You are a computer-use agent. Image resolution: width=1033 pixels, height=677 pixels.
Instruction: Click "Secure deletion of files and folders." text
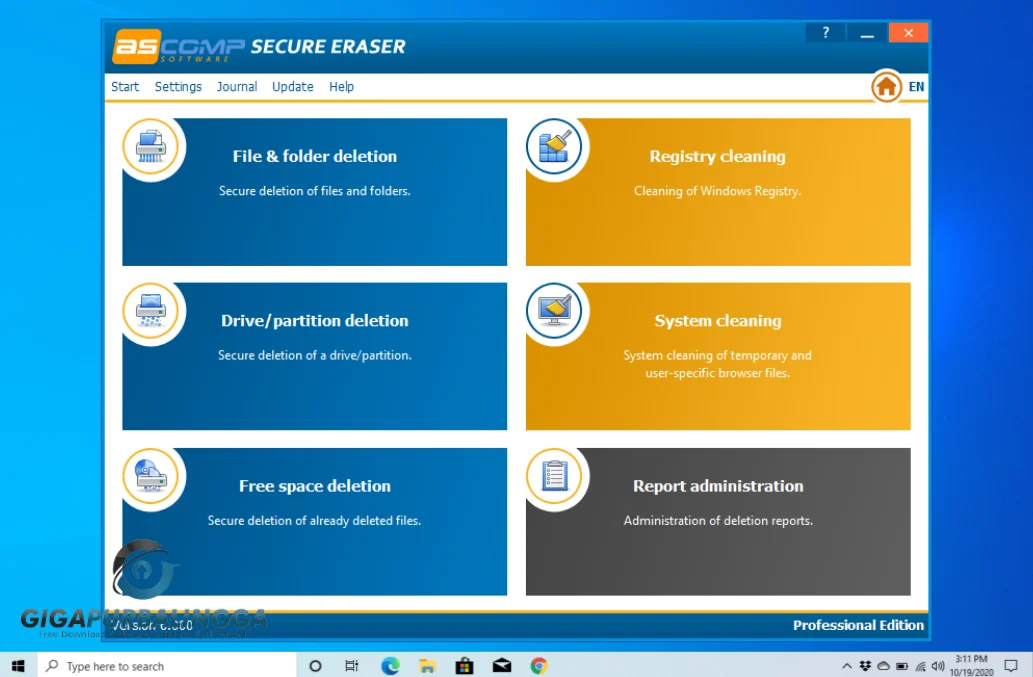314,191
